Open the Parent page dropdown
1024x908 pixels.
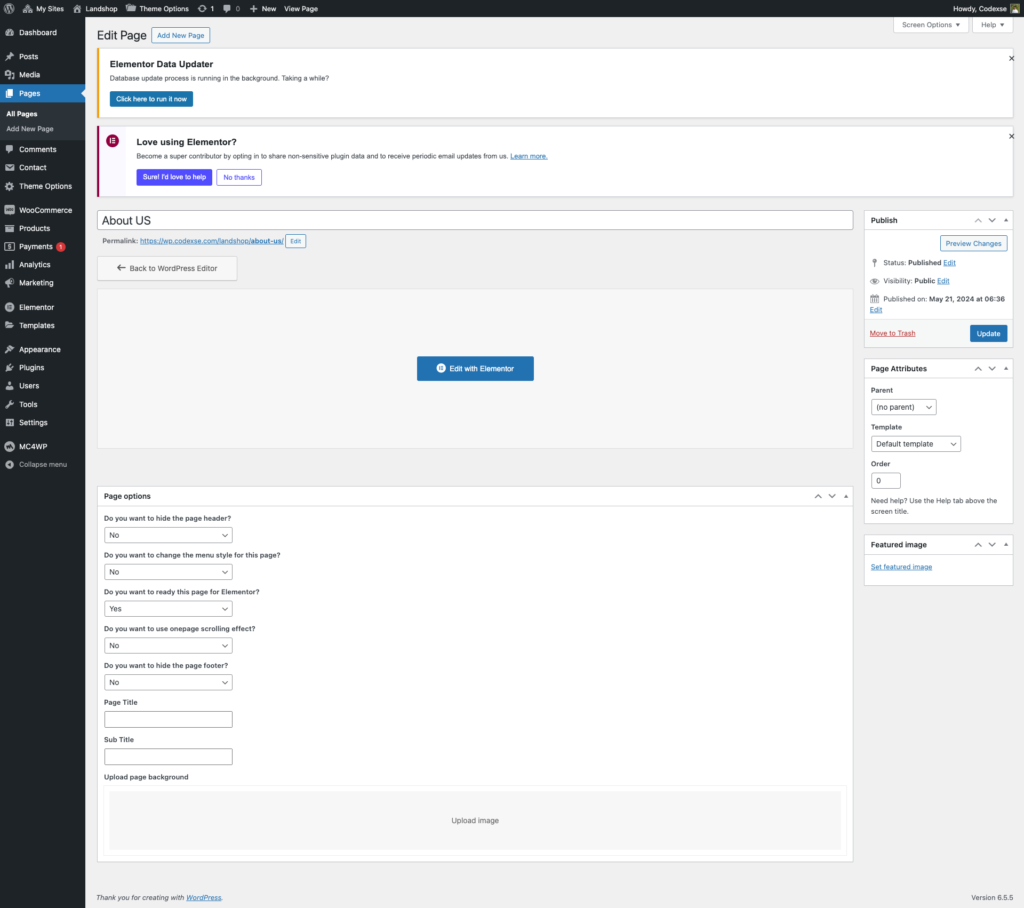coord(903,407)
